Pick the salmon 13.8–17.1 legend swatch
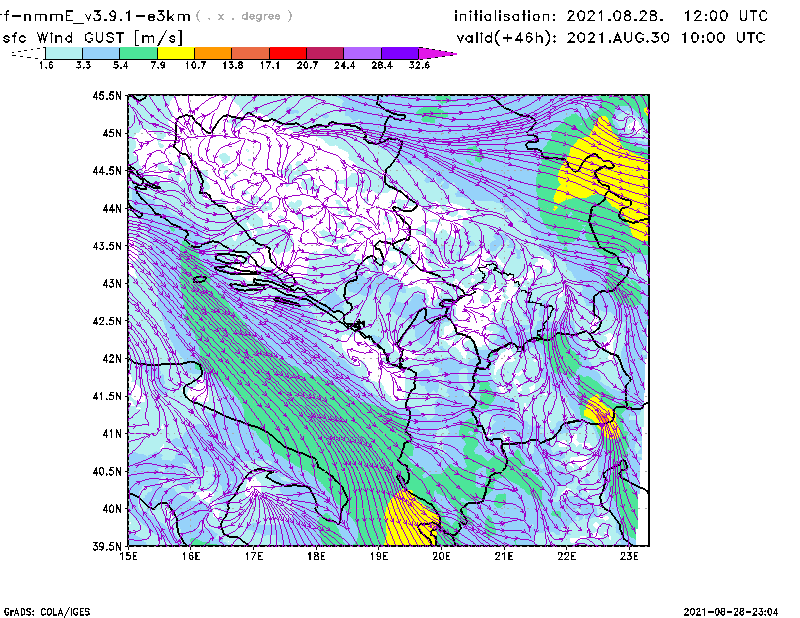800x618 pixels. click(251, 53)
